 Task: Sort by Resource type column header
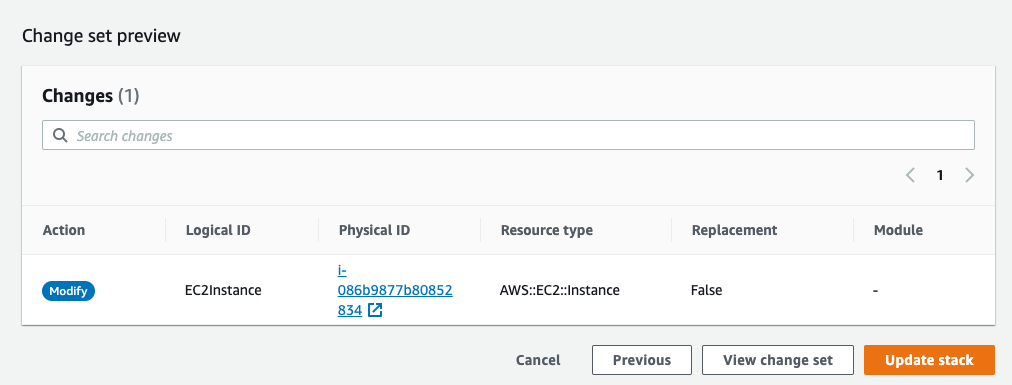point(547,230)
